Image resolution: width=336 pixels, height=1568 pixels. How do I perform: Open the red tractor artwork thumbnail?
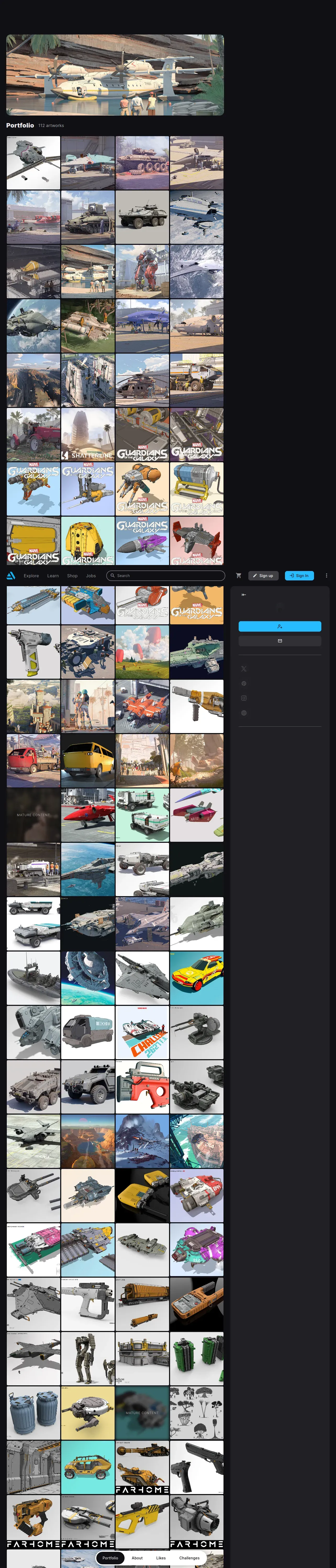tap(33, 435)
